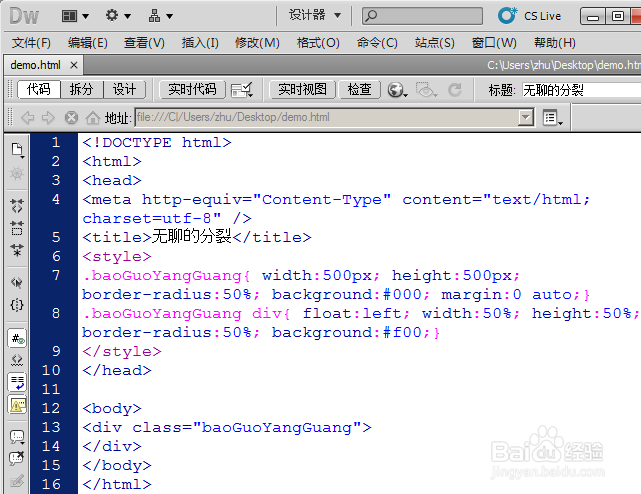This screenshot has height=494, width=641.
Task: Open the 命令(C) menu
Action: 377,43
